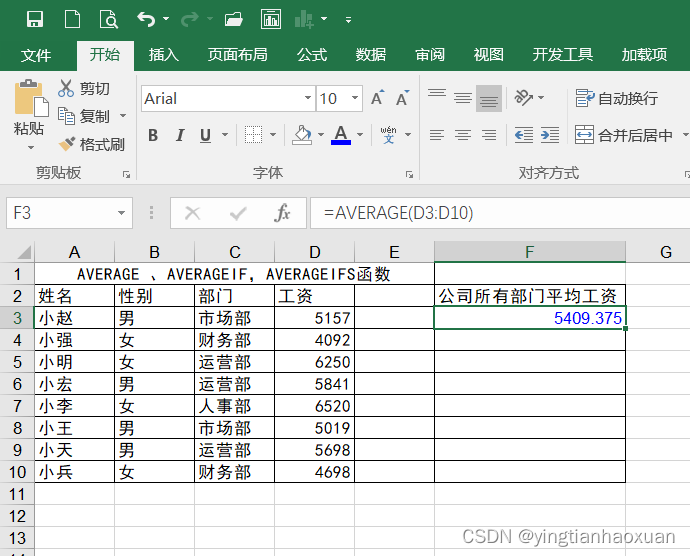Open the 视图 tab
Image resolution: width=690 pixels, height=556 pixels.
click(x=488, y=55)
